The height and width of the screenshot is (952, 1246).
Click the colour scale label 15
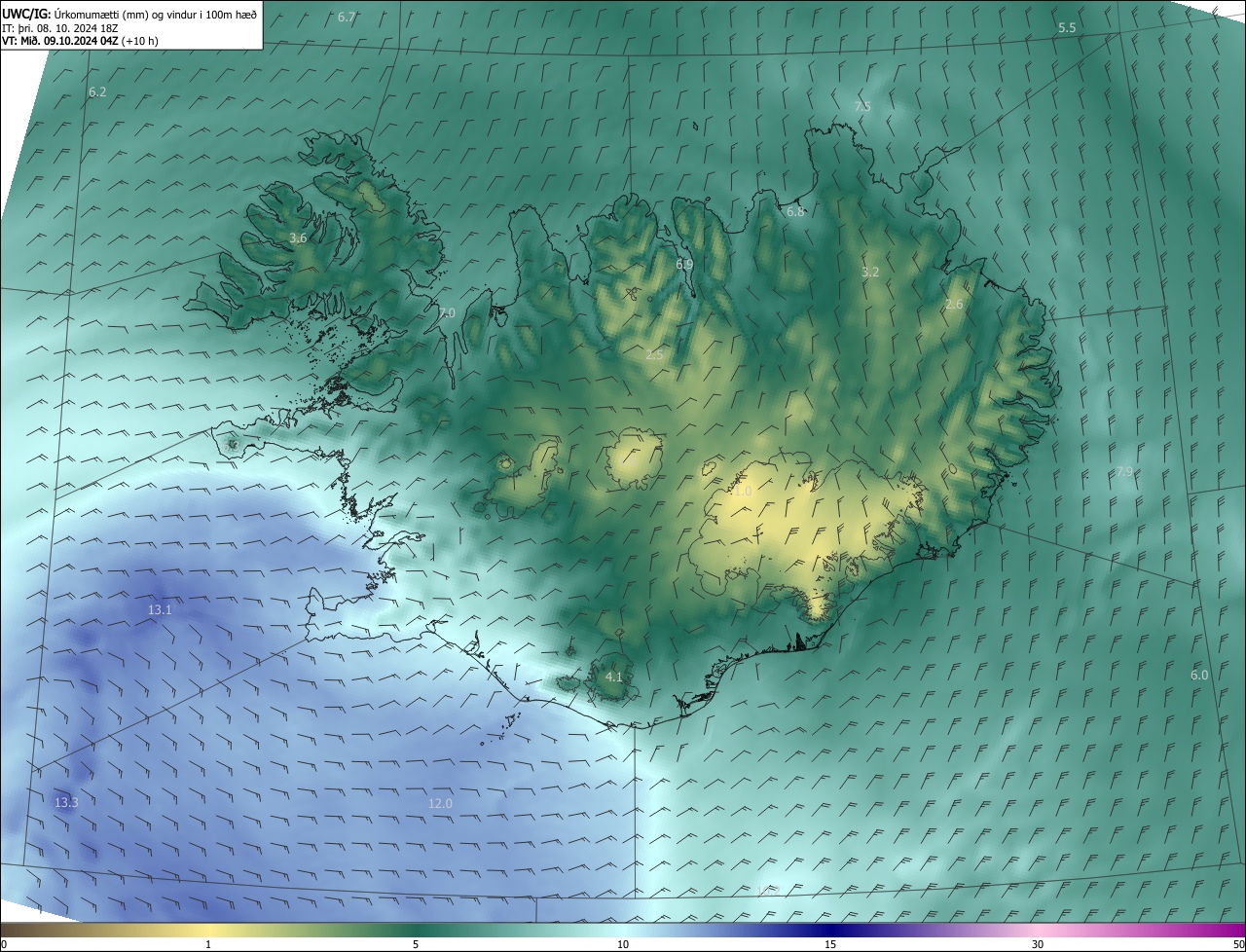[x=830, y=944]
